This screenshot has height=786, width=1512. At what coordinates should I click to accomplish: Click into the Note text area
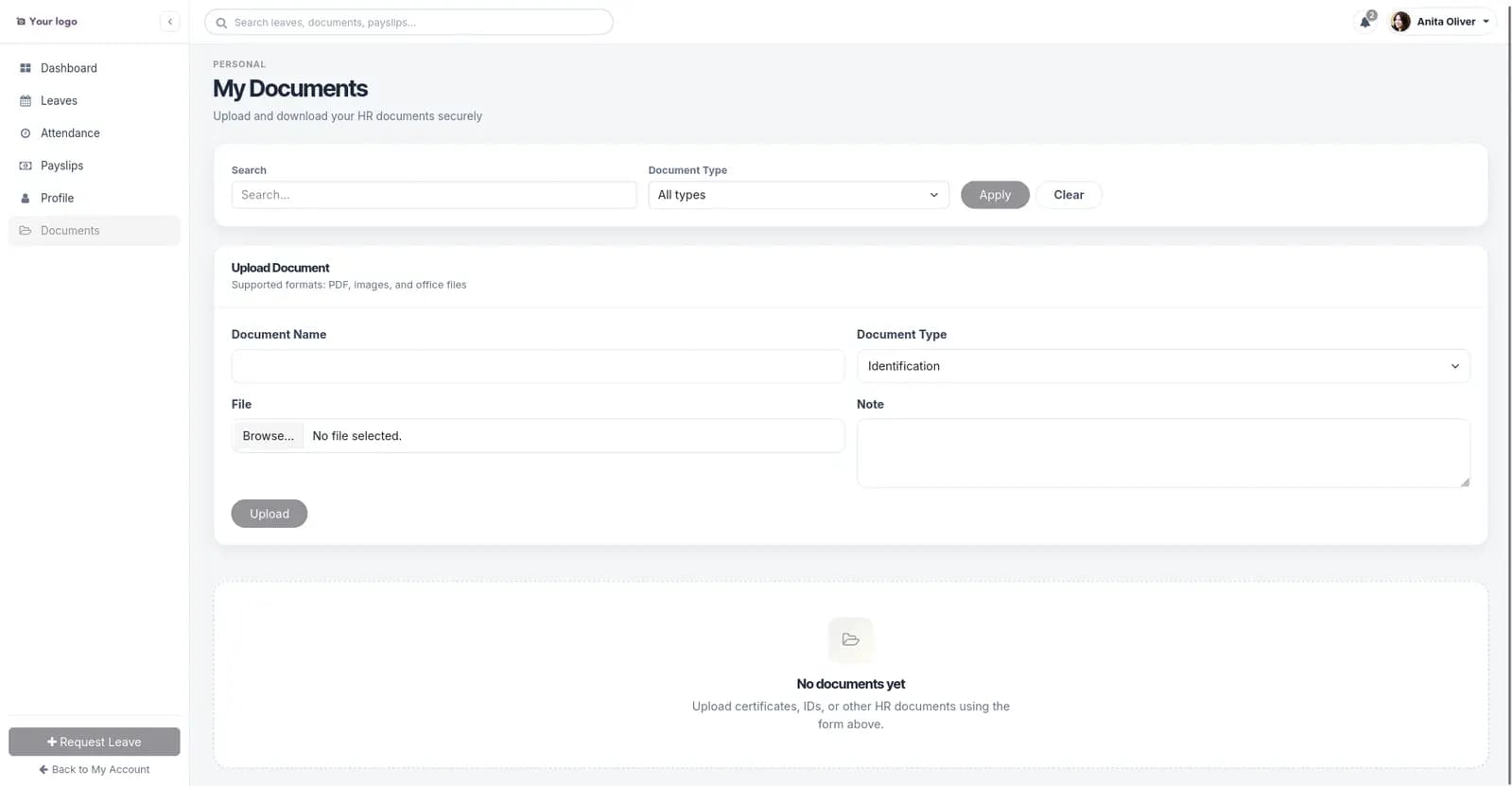tap(1163, 453)
